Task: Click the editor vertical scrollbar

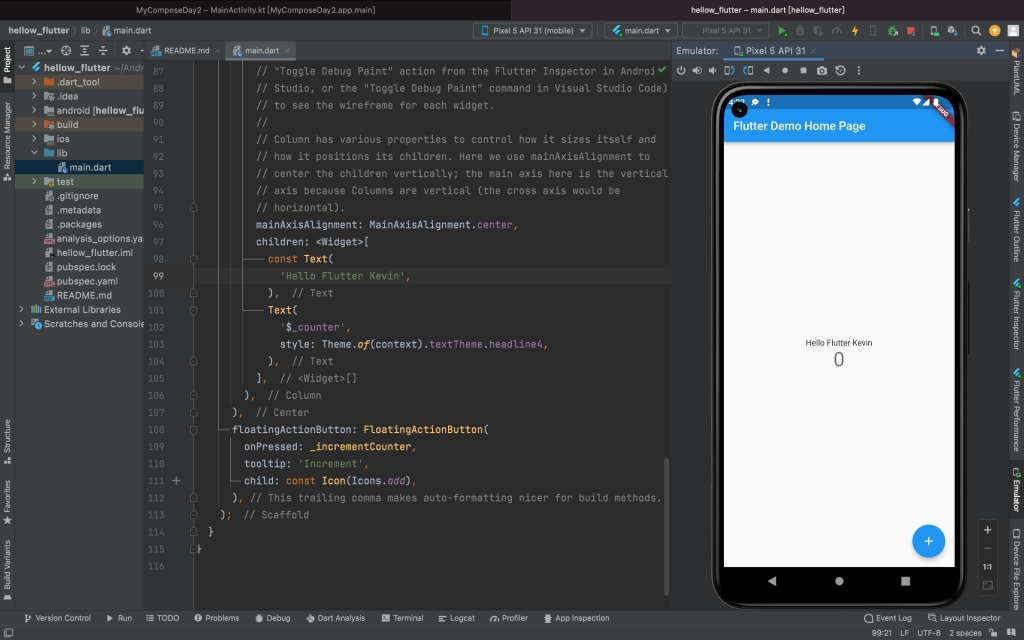Action: click(666, 526)
